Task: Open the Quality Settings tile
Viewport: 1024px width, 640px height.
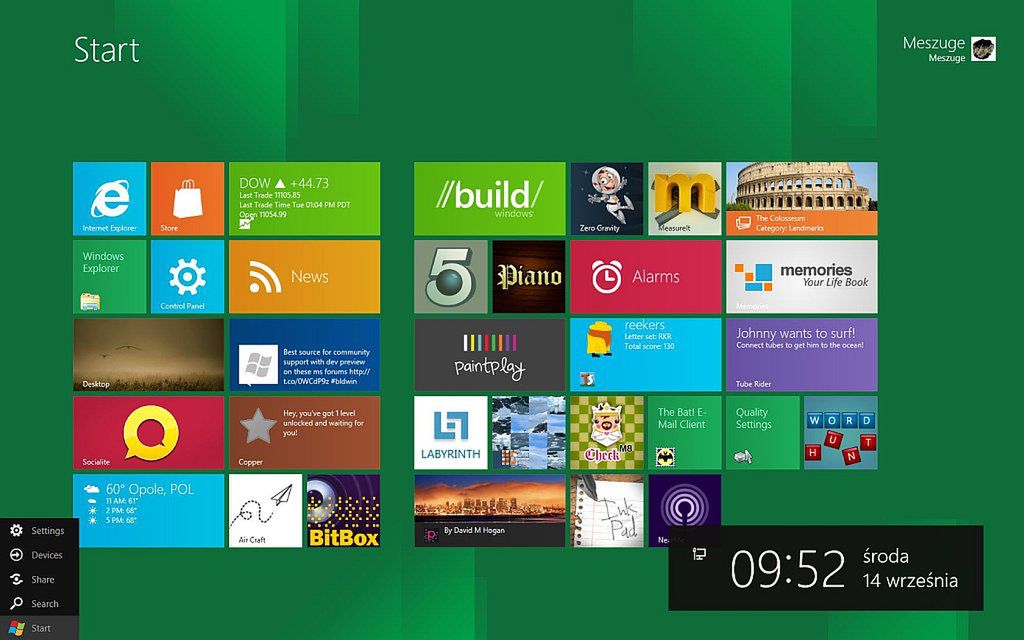Action: click(763, 432)
